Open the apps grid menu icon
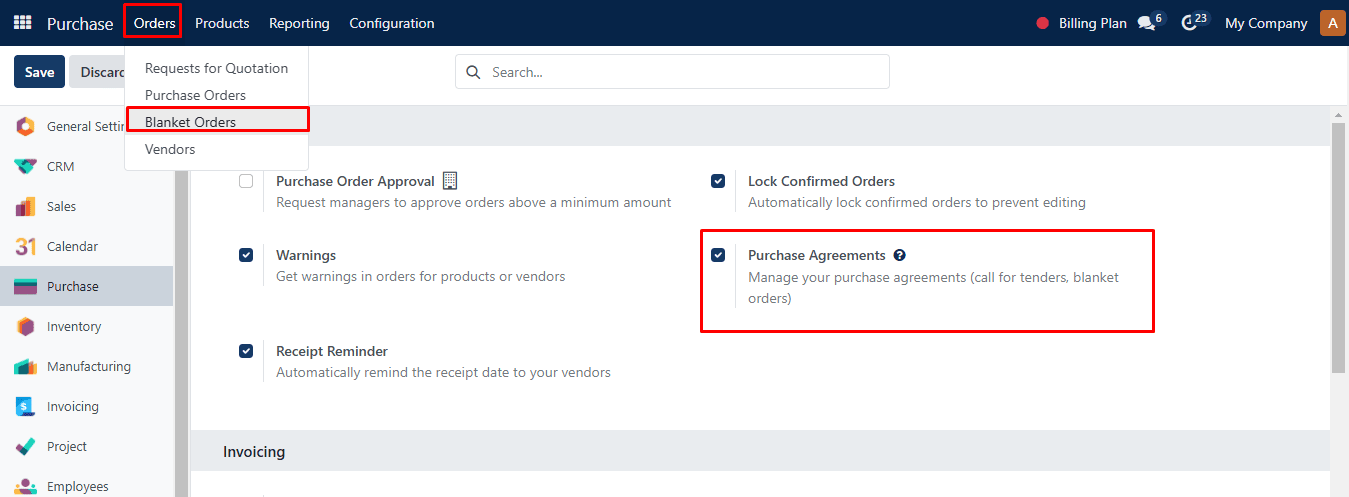 click(x=22, y=22)
